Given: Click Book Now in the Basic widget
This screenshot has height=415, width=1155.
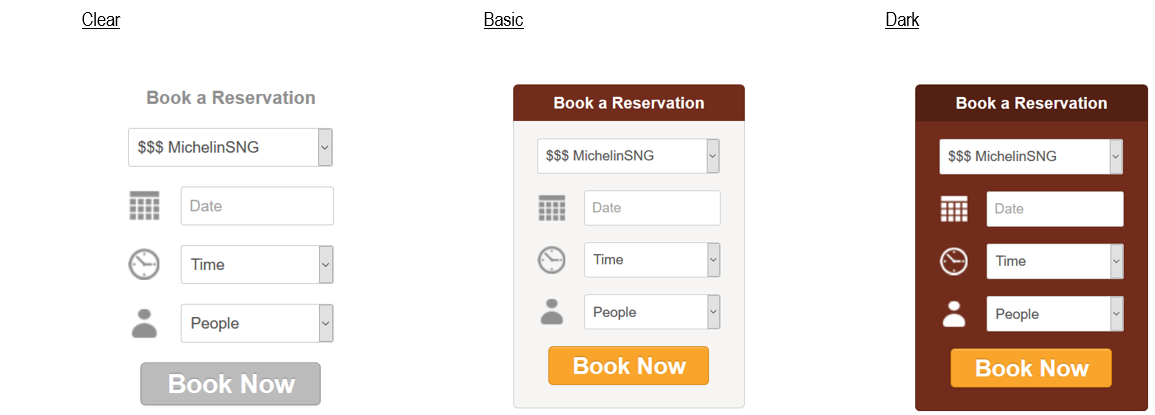Looking at the screenshot, I should (628, 366).
